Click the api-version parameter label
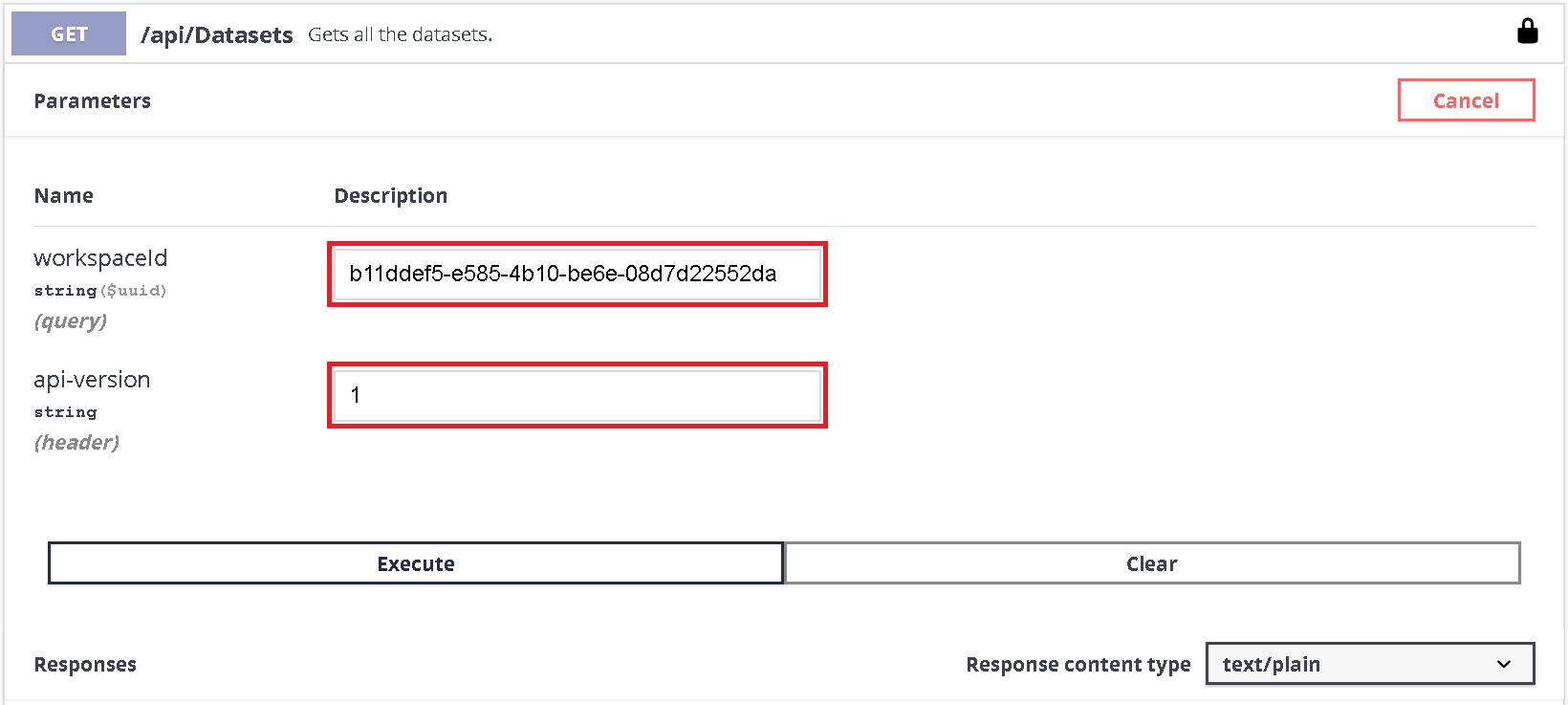This screenshot has height=705, width=1568. (92, 380)
